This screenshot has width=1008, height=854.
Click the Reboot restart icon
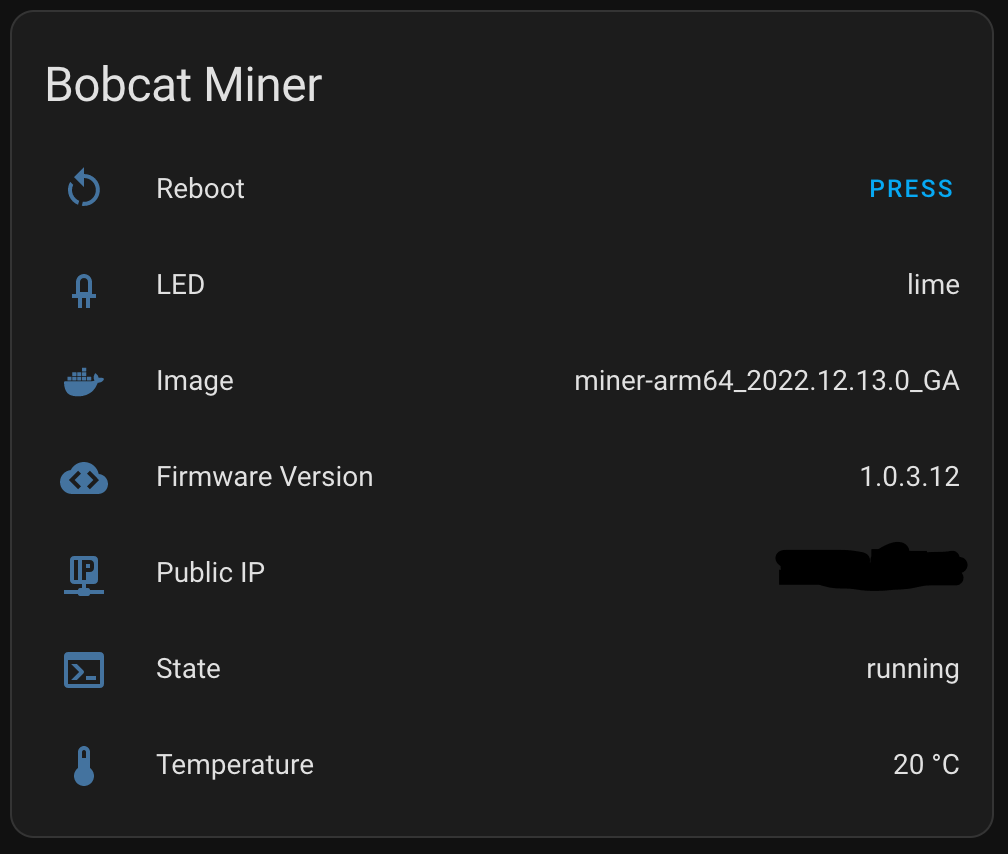[84, 187]
